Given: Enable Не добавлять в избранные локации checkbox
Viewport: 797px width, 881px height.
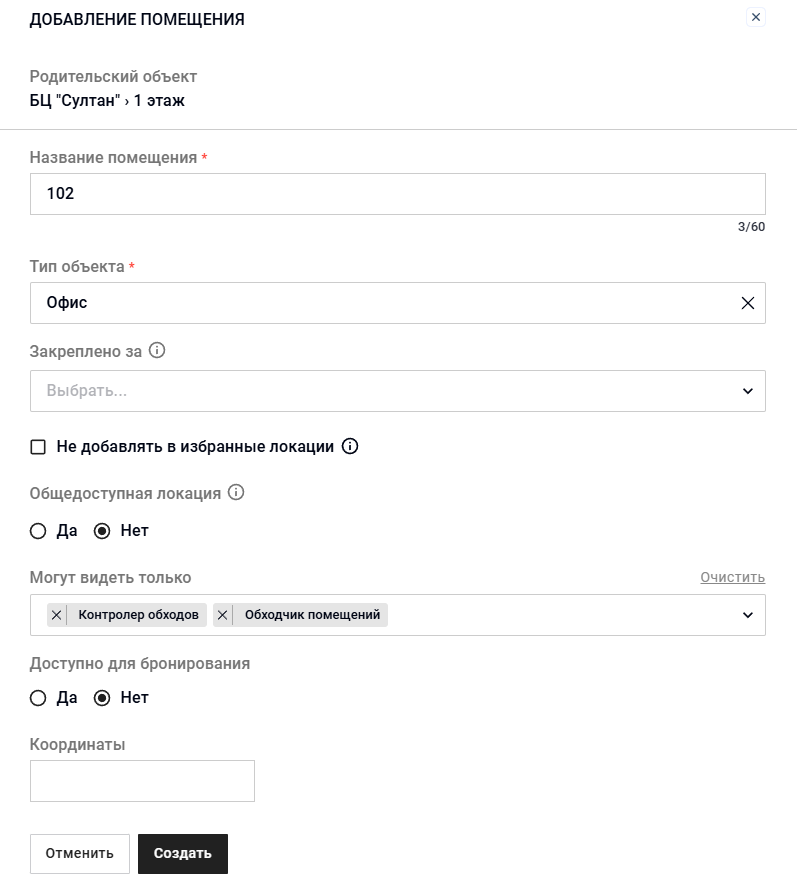Looking at the screenshot, I should pyautogui.click(x=38, y=447).
